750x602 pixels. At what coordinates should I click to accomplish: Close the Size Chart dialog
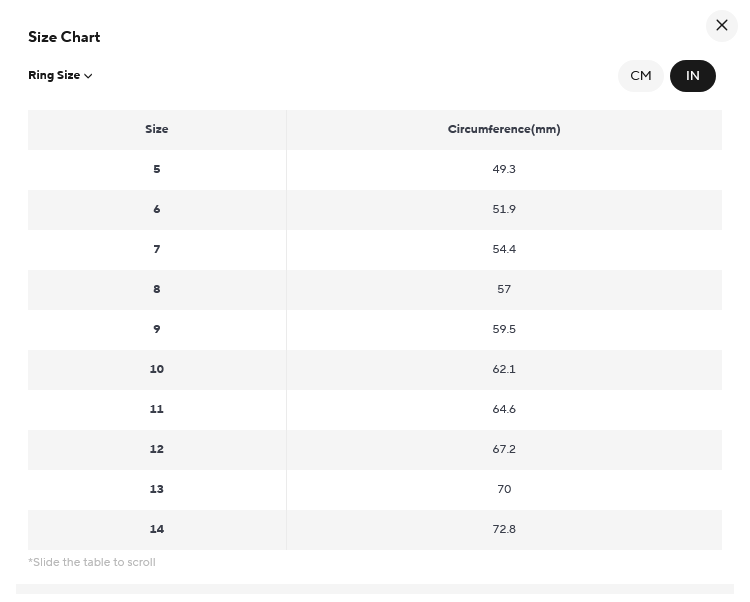[721, 25]
